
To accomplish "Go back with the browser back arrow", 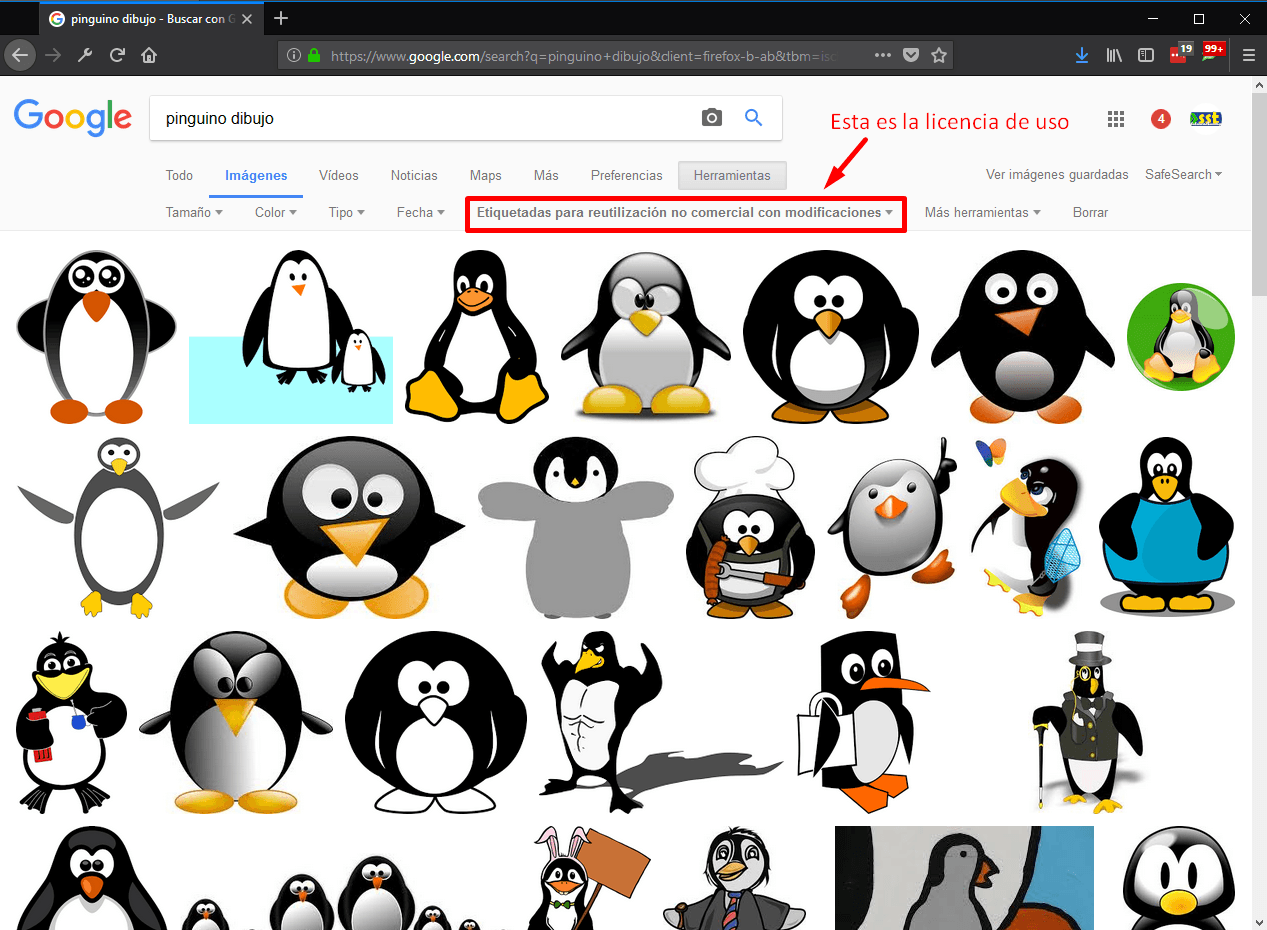I will pos(21,55).
